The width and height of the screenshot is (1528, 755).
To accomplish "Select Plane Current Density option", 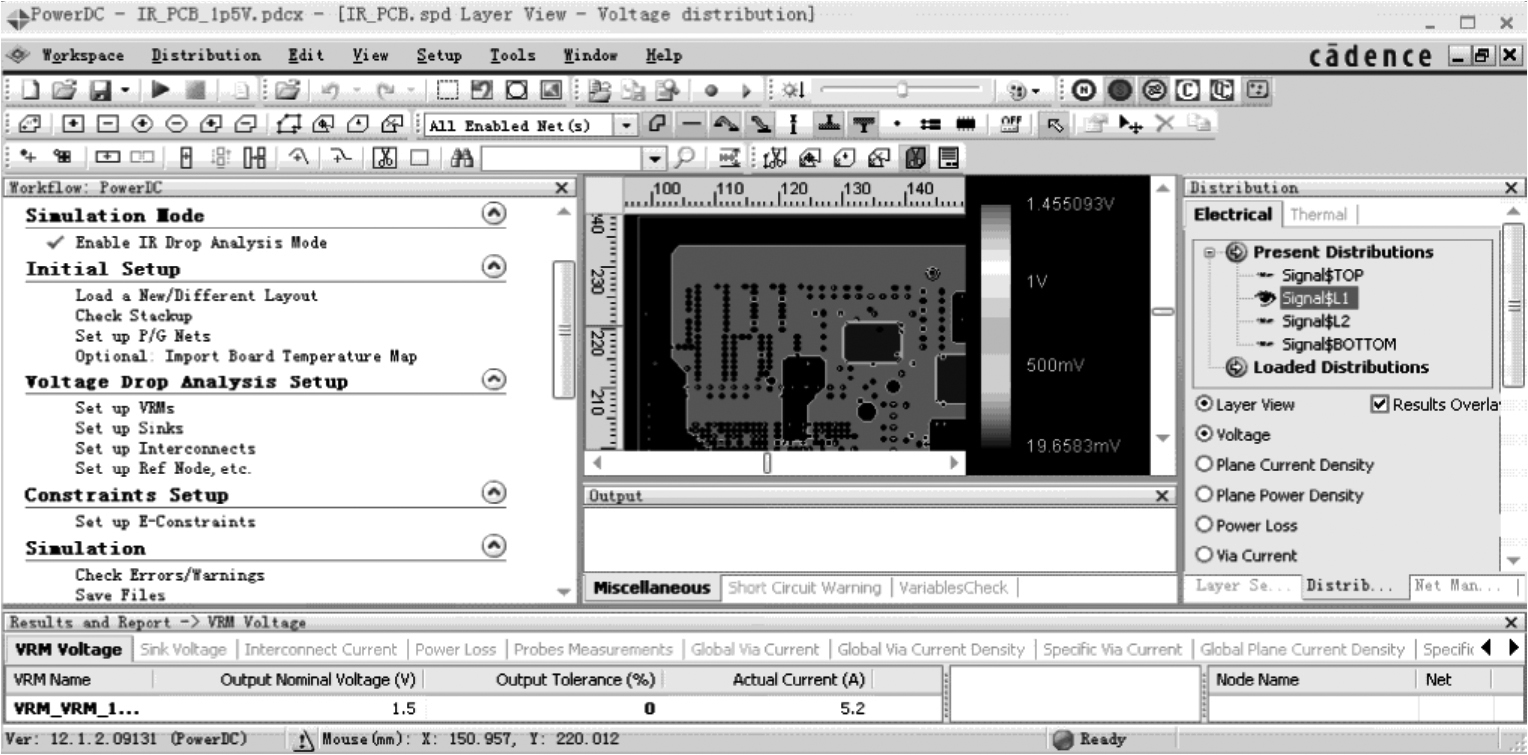I will coord(1203,465).
